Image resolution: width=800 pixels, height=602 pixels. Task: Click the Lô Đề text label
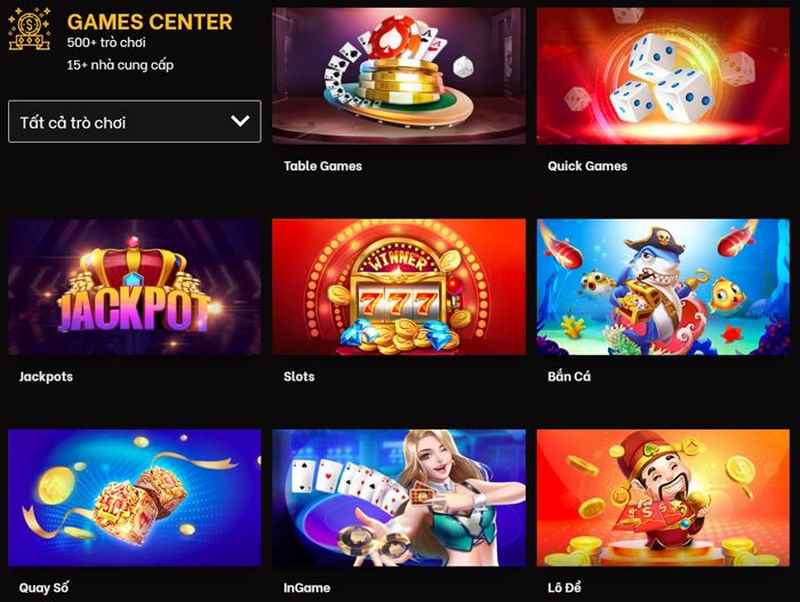pos(564,587)
